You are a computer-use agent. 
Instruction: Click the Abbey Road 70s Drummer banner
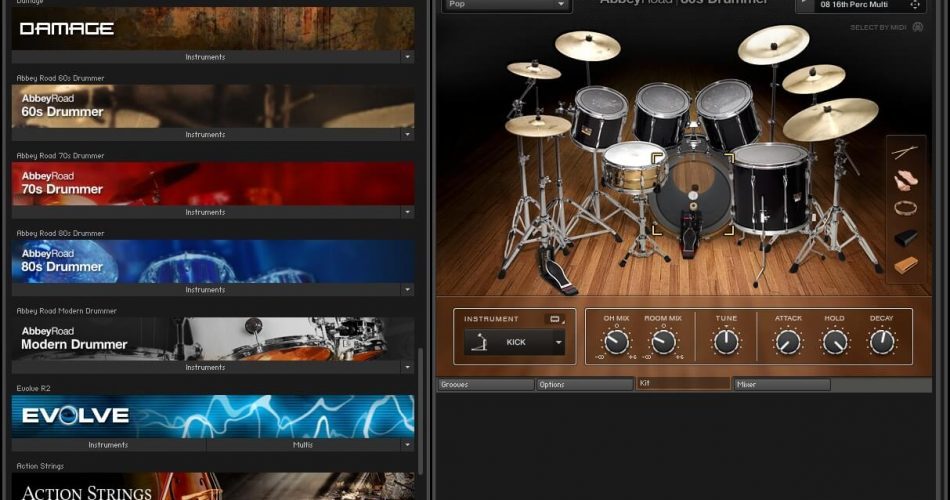pyautogui.click(x=213, y=184)
